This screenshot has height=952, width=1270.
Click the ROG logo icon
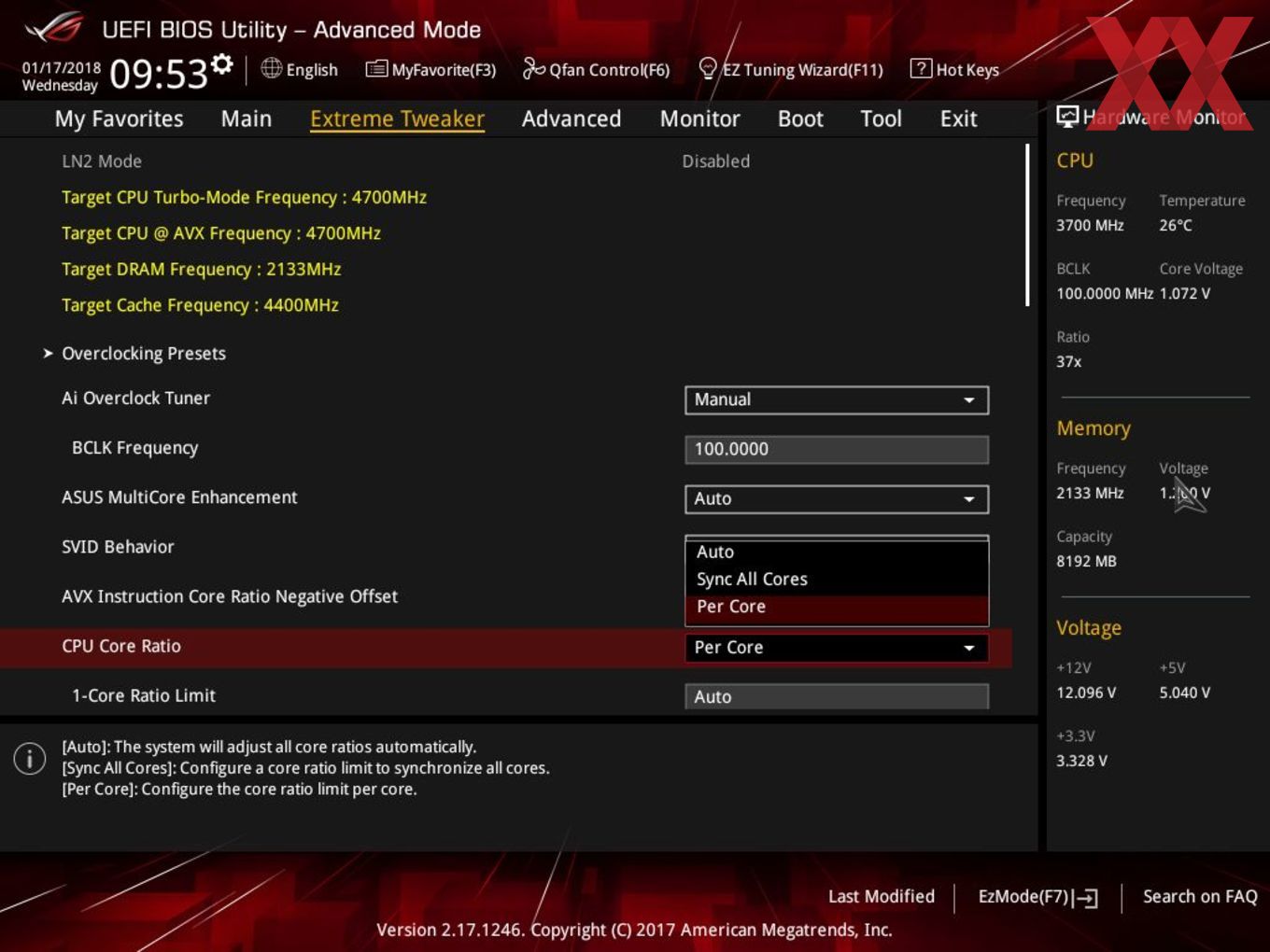click(x=55, y=28)
